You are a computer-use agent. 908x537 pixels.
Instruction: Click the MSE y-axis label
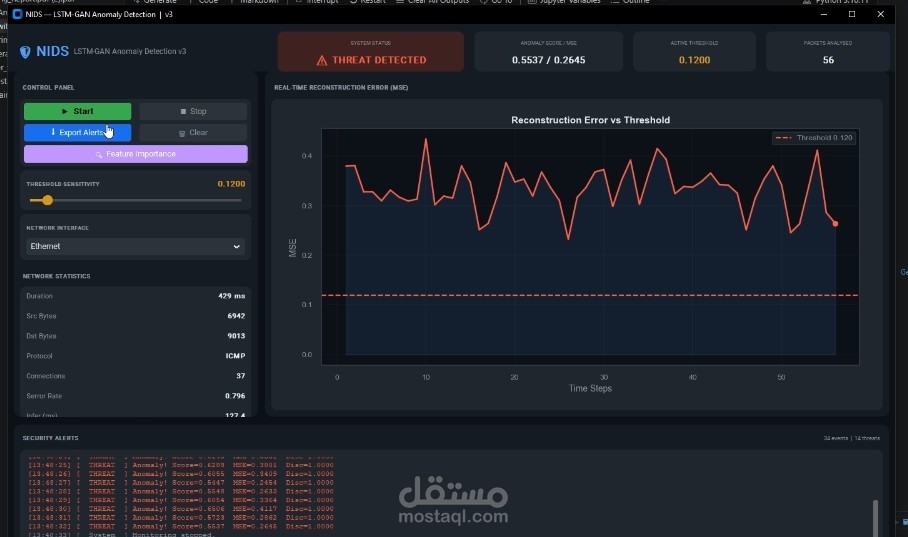[x=292, y=248]
